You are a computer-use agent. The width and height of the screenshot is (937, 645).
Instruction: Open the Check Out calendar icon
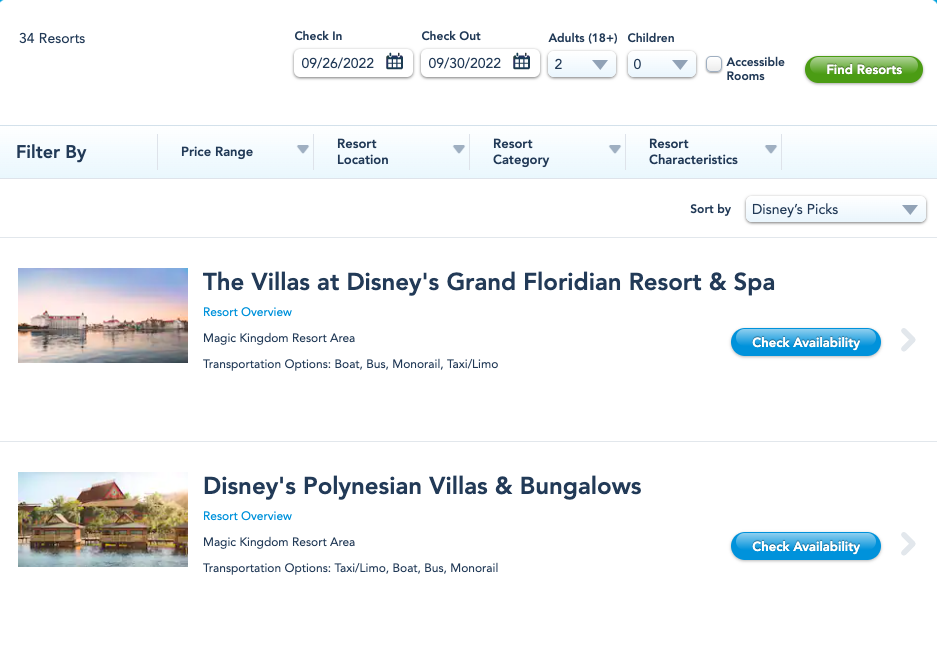[x=521, y=62]
